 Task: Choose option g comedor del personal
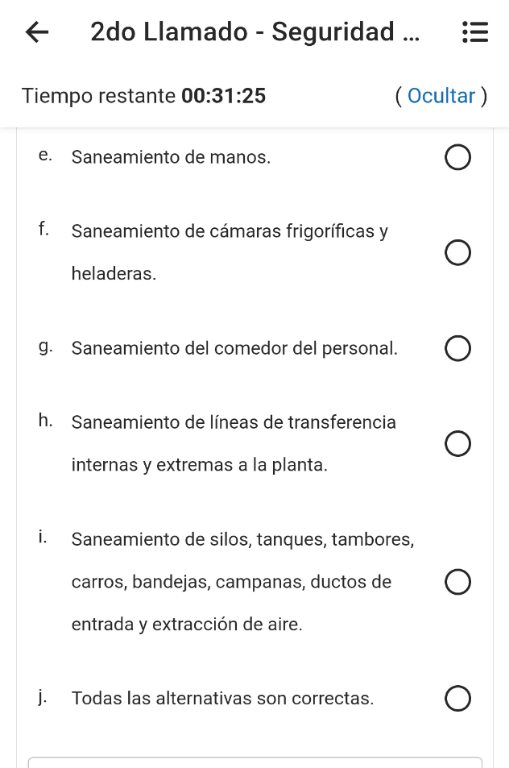coord(458,348)
